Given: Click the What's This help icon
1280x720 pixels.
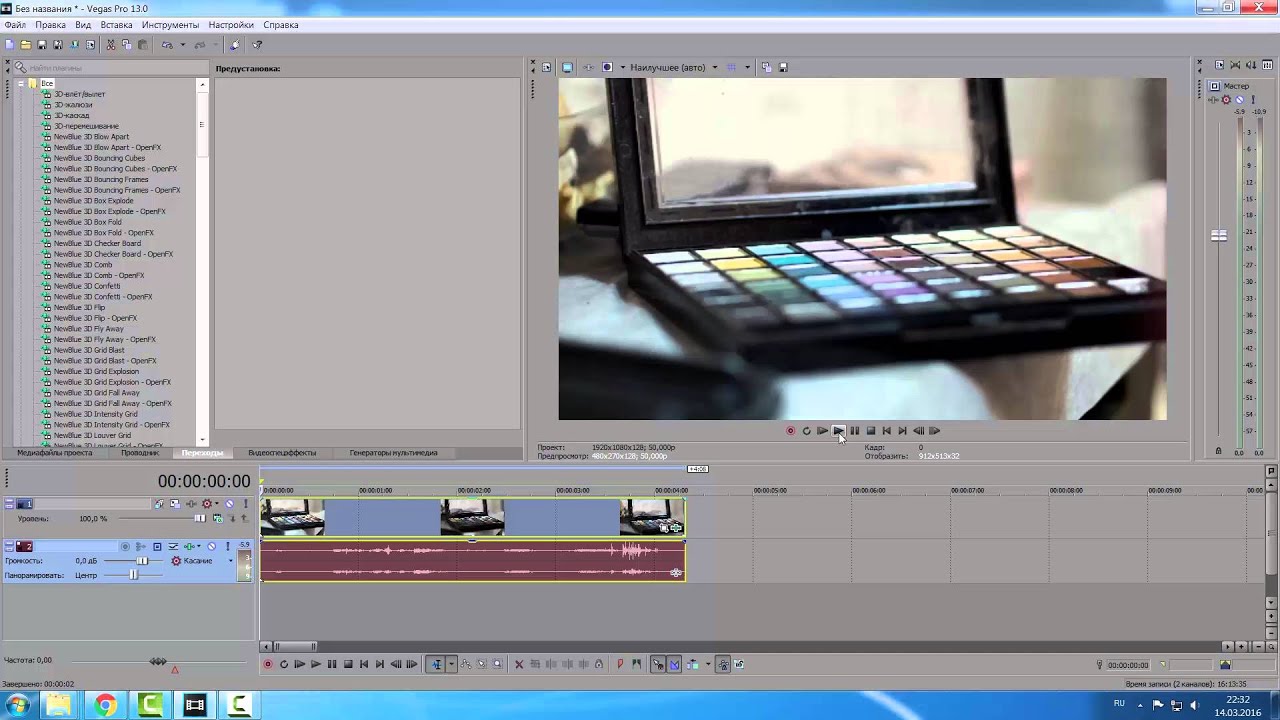Looking at the screenshot, I should coord(257,45).
